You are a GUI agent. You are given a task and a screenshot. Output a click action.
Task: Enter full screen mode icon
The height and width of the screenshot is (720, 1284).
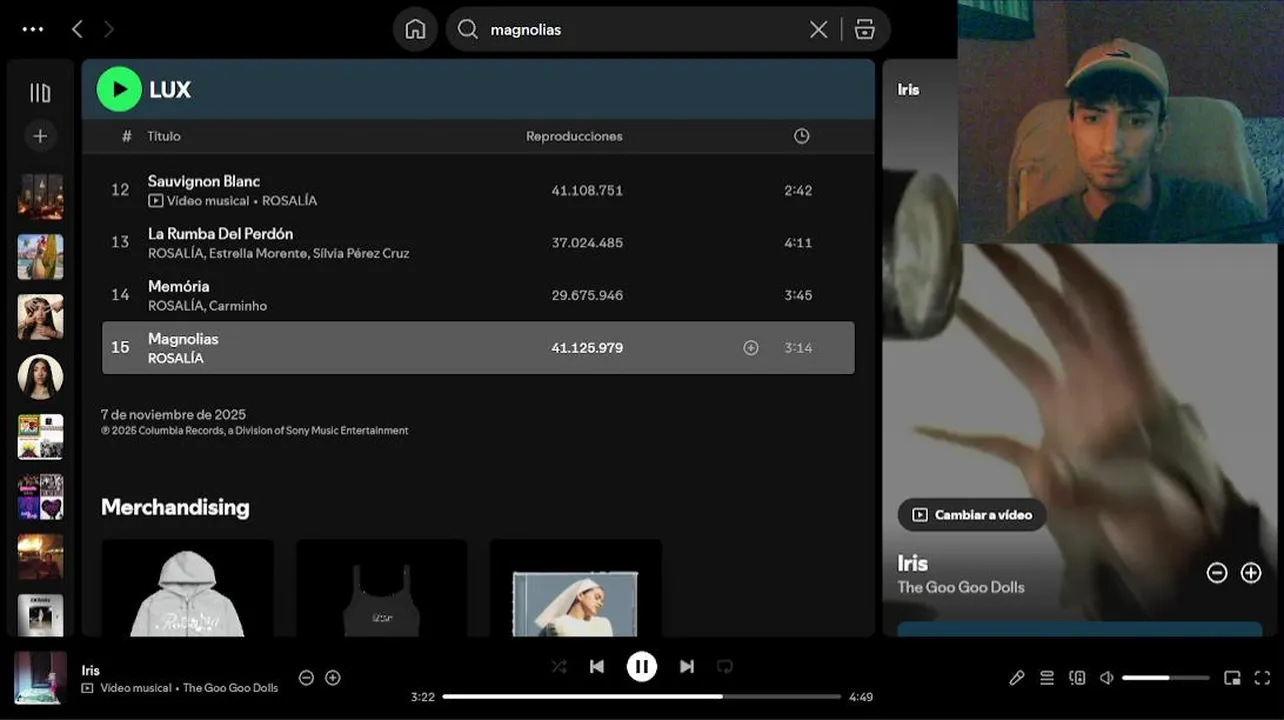1262,678
